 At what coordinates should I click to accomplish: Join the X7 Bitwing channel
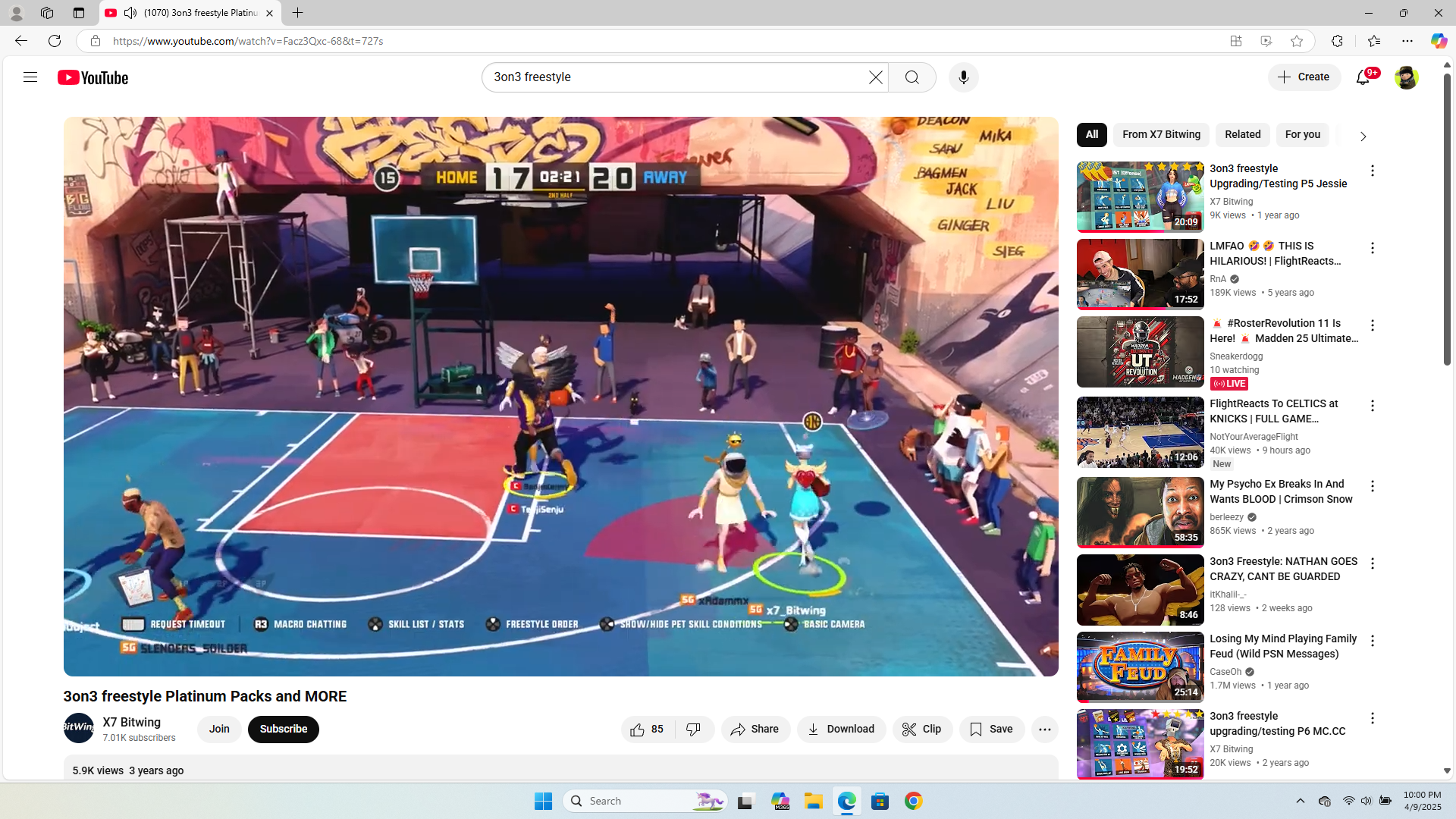pos(219,730)
